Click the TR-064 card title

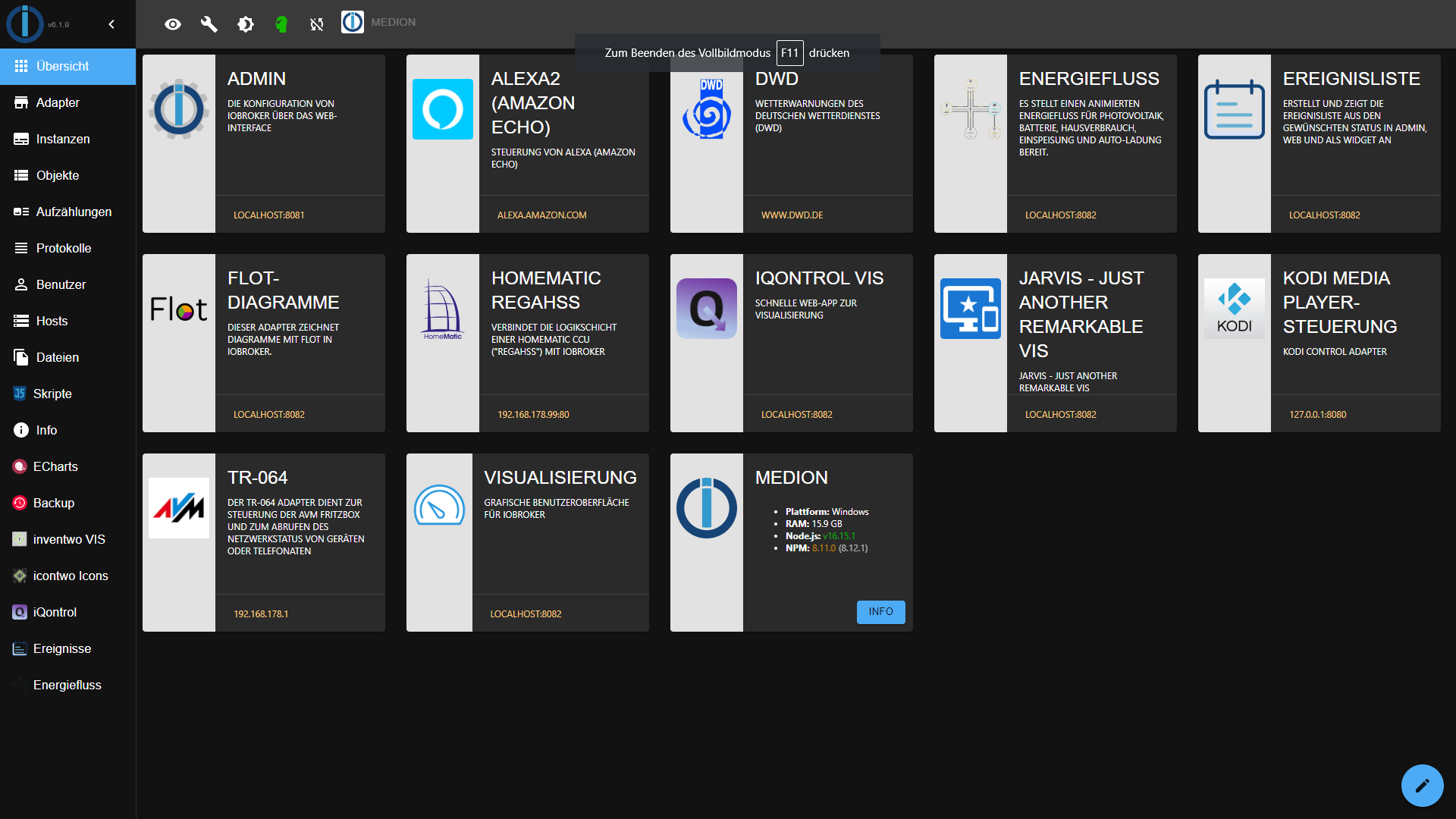pyautogui.click(x=258, y=478)
